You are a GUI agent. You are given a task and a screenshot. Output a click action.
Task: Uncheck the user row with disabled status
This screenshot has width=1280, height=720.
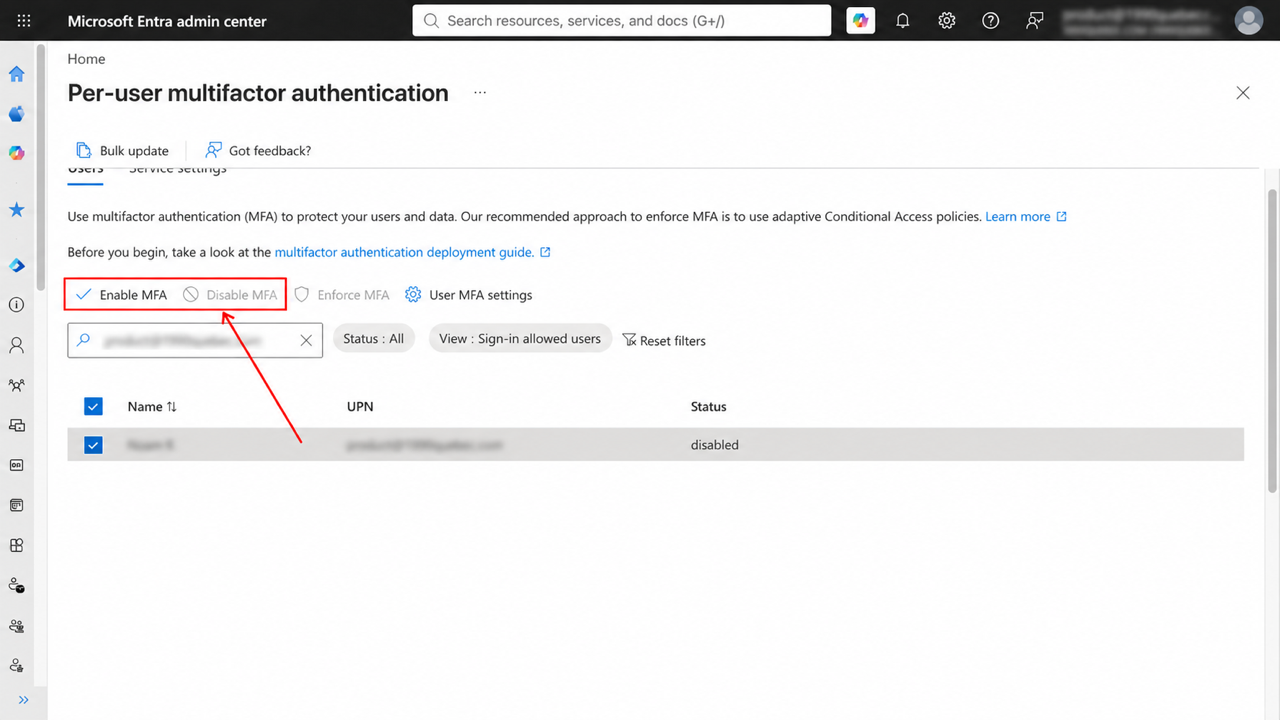pos(93,445)
